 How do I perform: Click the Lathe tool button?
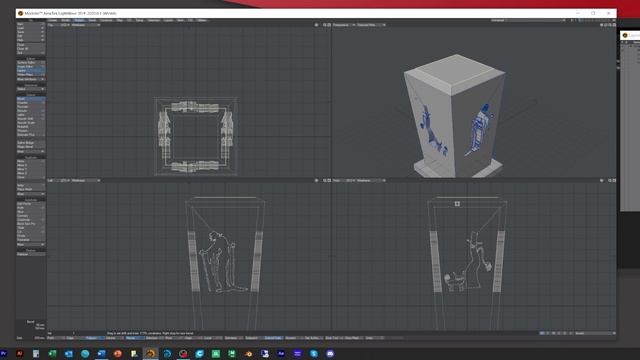pyautogui.click(x=31, y=115)
